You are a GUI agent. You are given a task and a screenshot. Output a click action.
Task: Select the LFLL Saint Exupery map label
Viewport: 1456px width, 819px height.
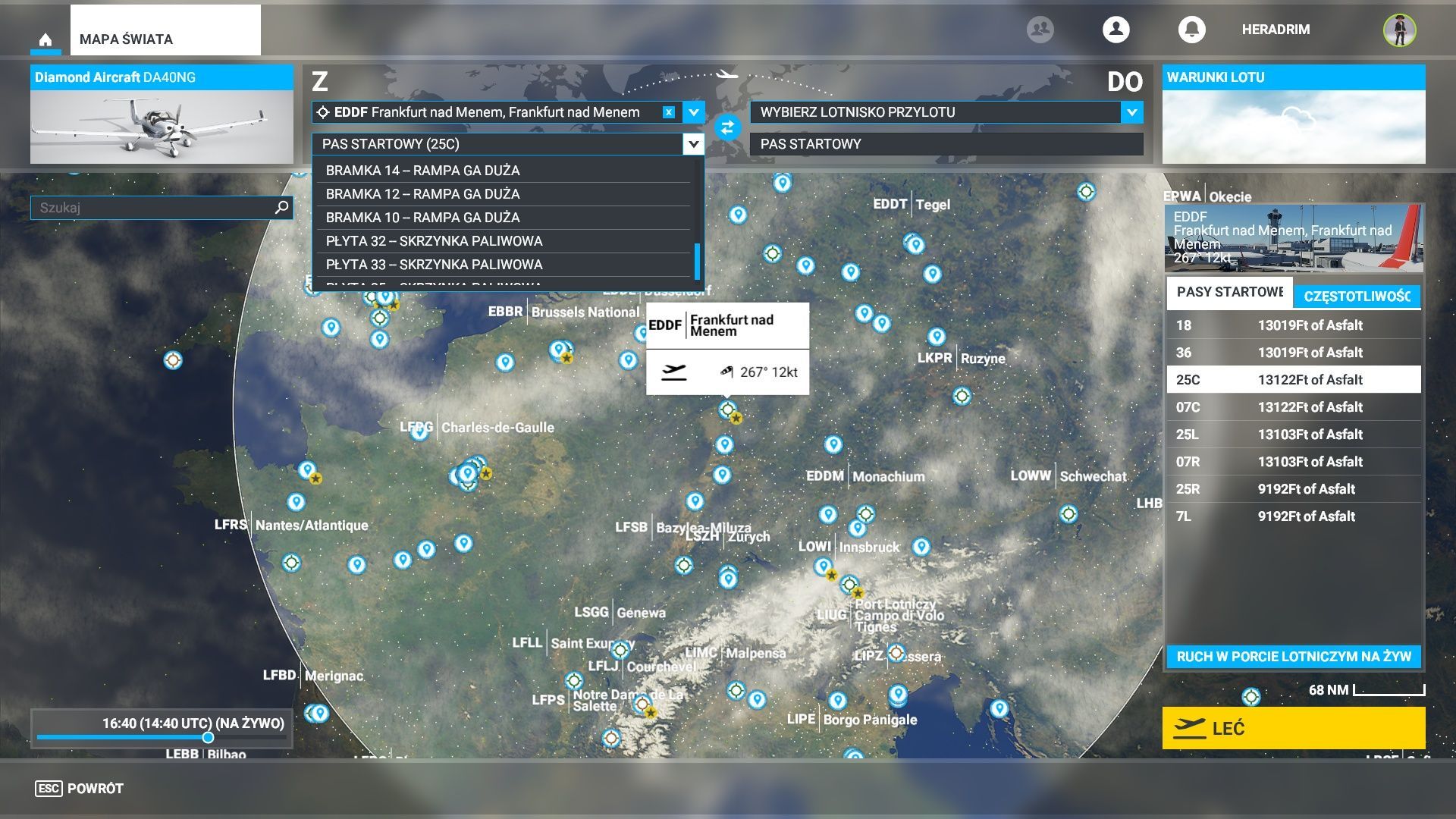[x=573, y=643]
